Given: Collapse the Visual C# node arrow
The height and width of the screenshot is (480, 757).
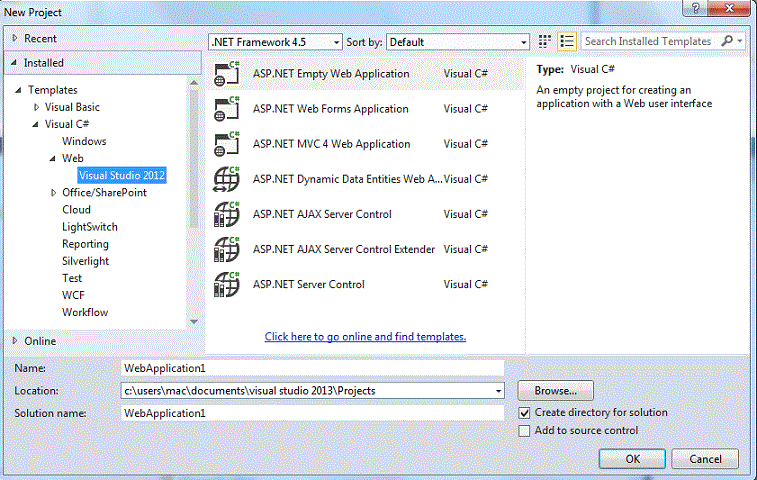Looking at the screenshot, I should [35, 124].
